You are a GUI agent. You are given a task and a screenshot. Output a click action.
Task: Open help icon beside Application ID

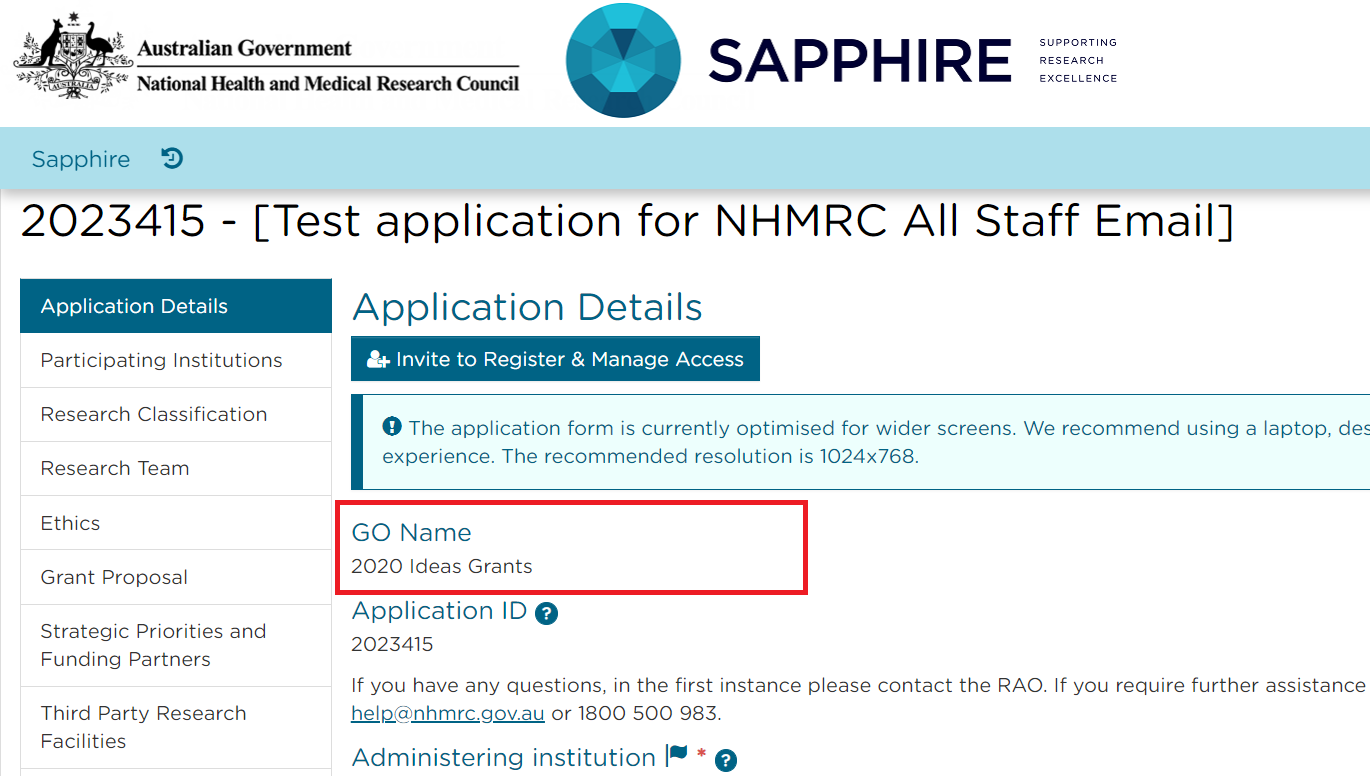pyautogui.click(x=546, y=614)
